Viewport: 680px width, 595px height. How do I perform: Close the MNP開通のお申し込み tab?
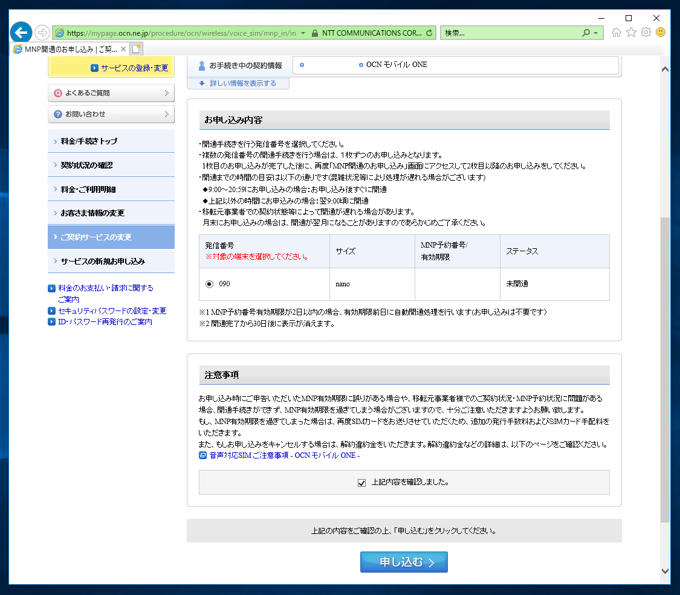pyautogui.click(x=123, y=49)
